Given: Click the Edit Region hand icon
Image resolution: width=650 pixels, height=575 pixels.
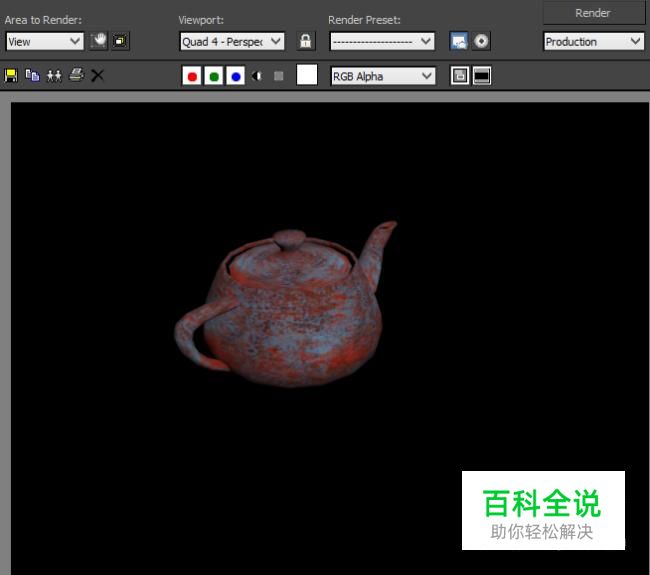Looking at the screenshot, I should [x=99, y=41].
